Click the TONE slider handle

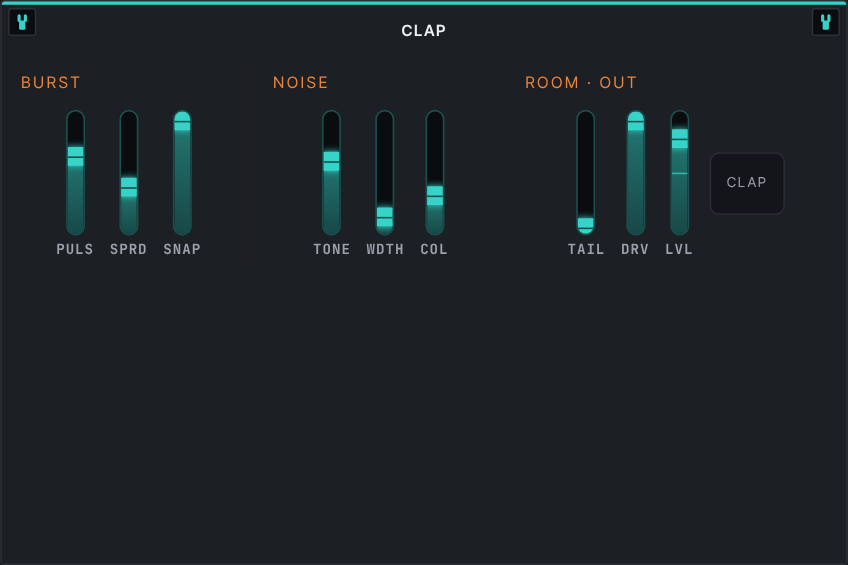tap(332, 161)
